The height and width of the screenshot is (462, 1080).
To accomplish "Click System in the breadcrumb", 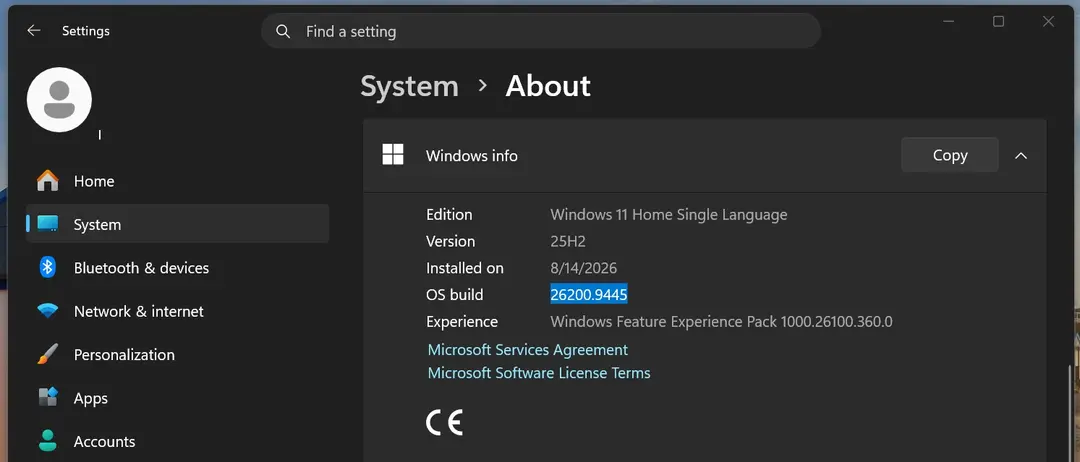I will [409, 86].
